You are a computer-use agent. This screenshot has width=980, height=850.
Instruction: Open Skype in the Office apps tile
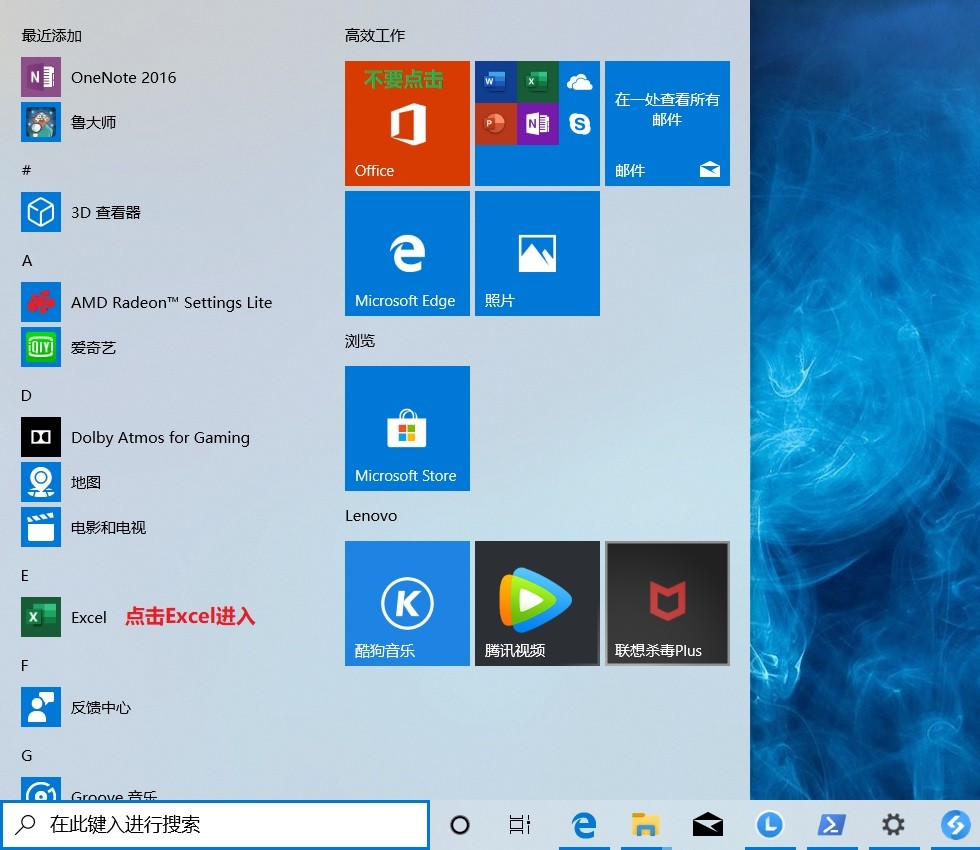pyautogui.click(x=579, y=124)
